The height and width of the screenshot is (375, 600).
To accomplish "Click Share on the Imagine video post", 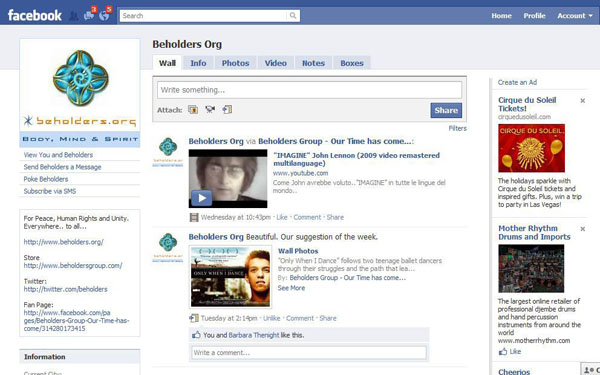I will [x=335, y=217].
